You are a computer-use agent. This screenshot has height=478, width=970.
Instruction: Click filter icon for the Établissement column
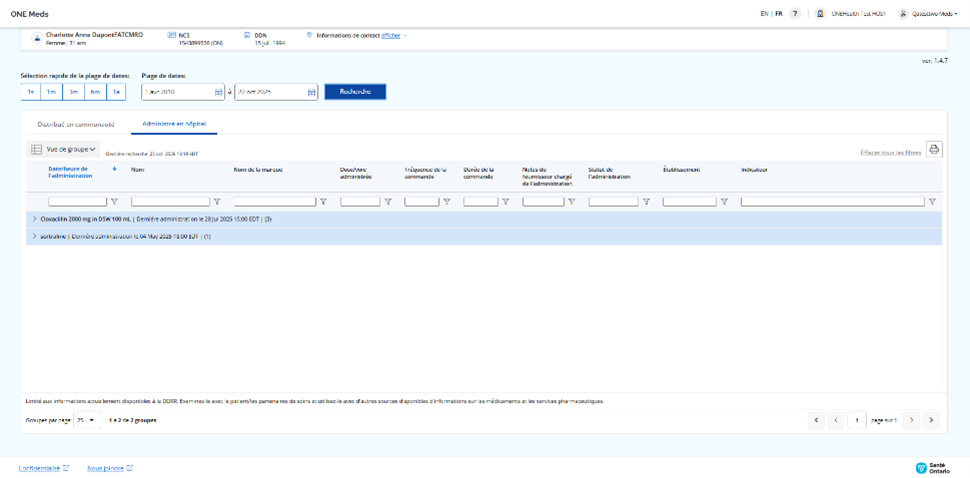point(724,202)
